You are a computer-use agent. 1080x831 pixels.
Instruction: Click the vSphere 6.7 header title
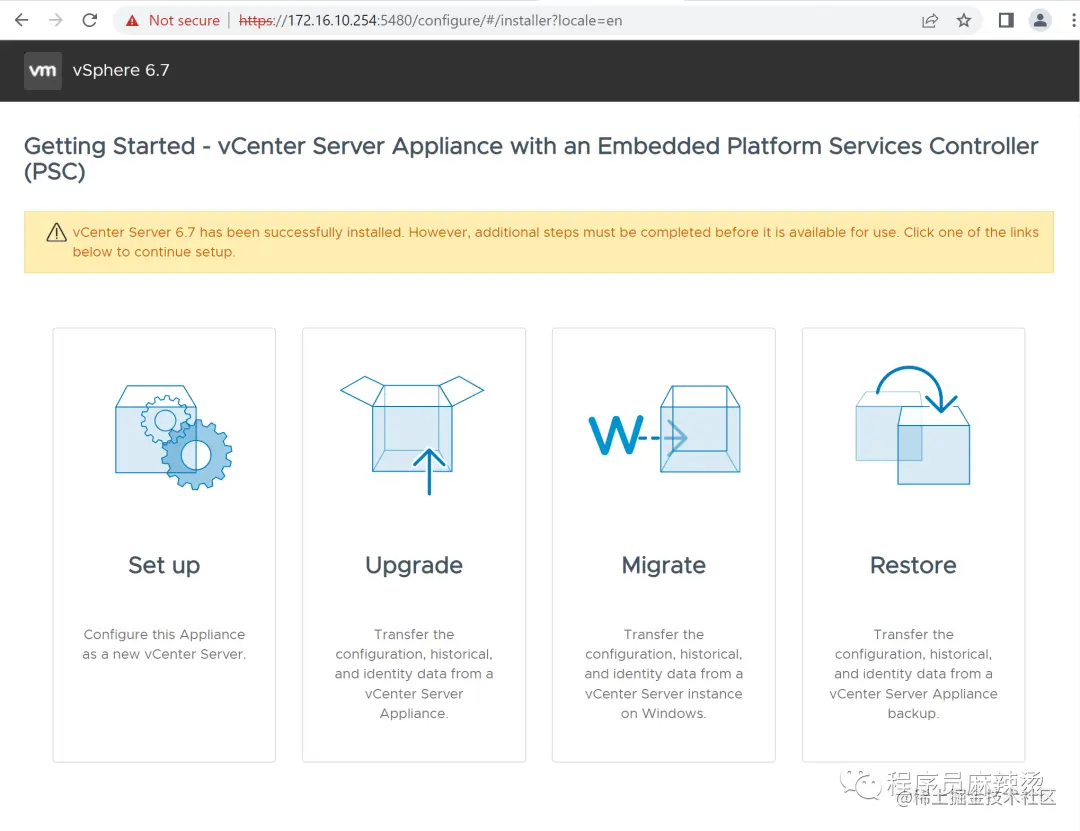click(121, 70)
